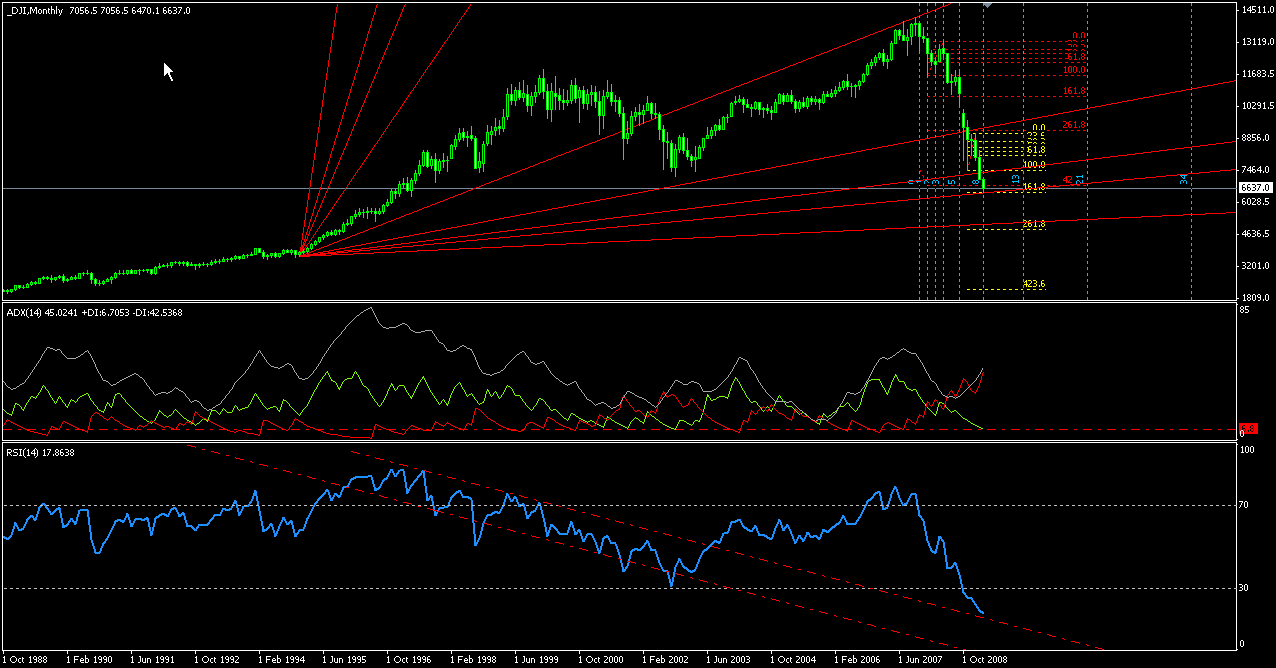Image resolution: width=1276 pixels, height=668 pixels.
Task: Click the red Fibonacci 0.0 level label
Action: (1079, 35)
